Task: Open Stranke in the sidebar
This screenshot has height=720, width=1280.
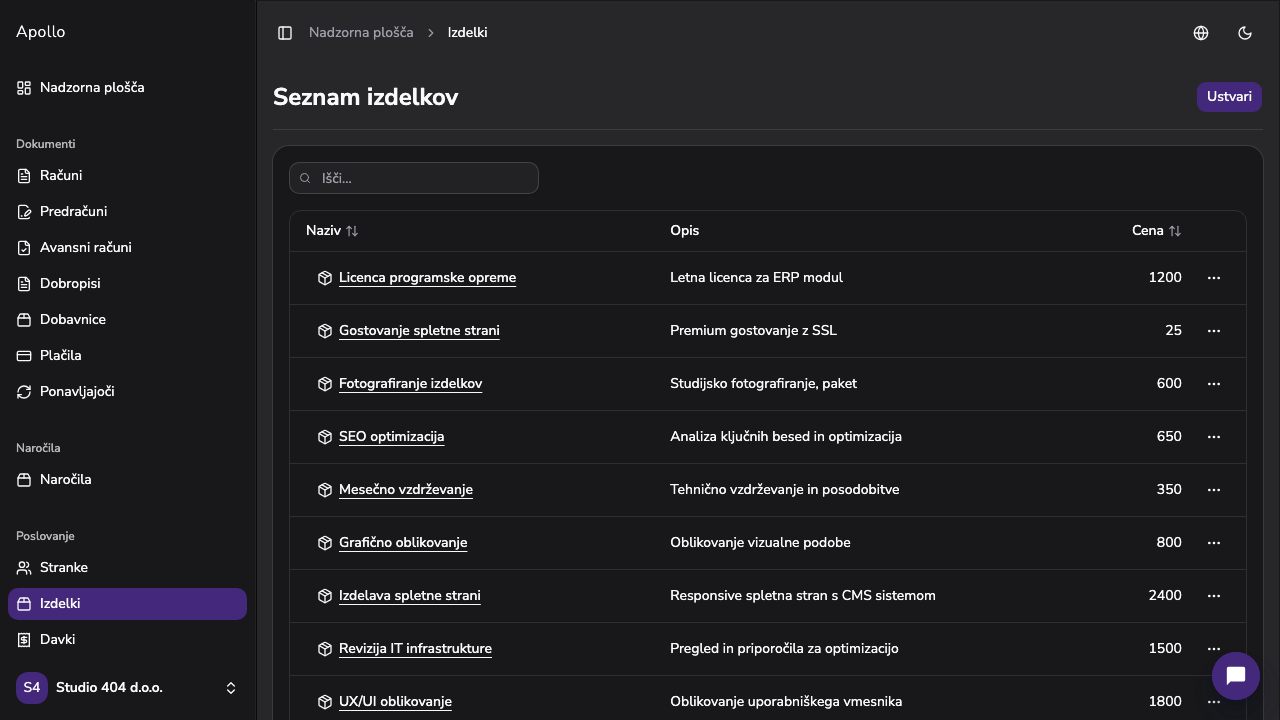Action: [x=127, y=568]
